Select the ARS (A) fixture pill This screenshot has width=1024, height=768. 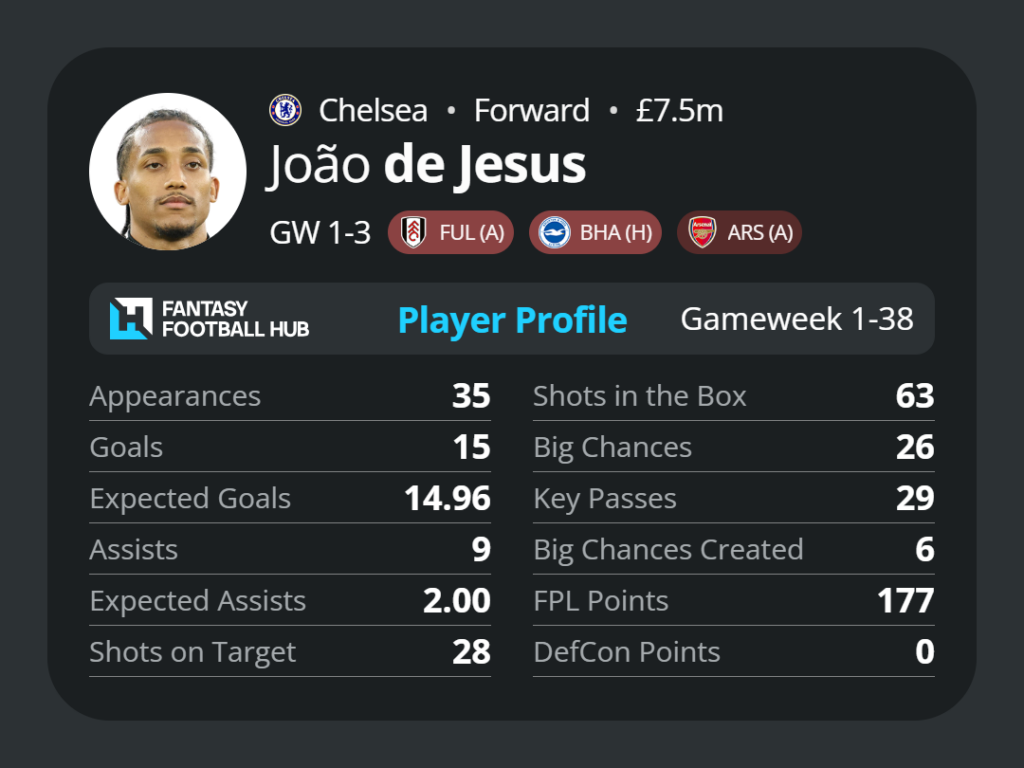pyautogui.click(x=739, y=232)
